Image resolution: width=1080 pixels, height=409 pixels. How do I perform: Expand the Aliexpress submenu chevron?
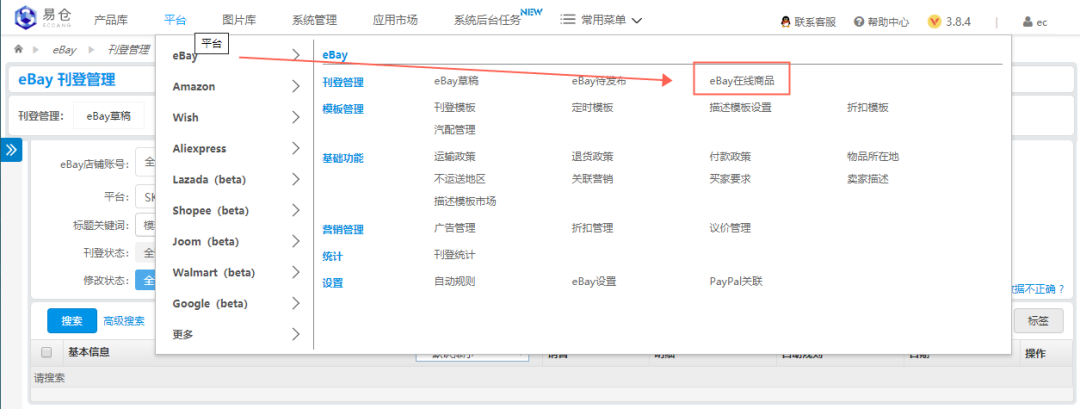(x=295, y=149)
